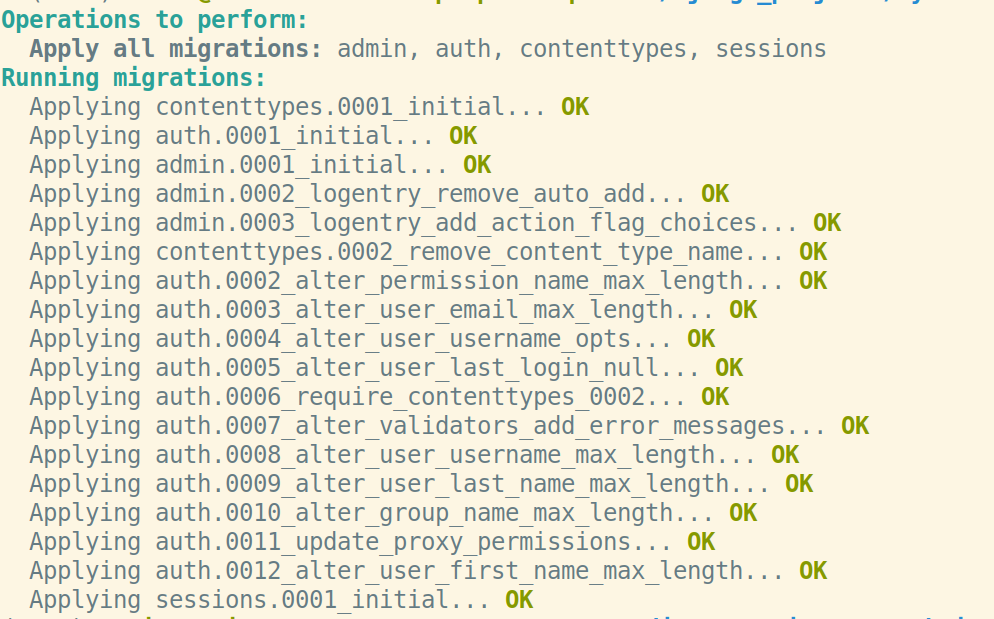Click OK after sessions.0001_initial
This screenshot has height=619, width=994.
point(519,601)
